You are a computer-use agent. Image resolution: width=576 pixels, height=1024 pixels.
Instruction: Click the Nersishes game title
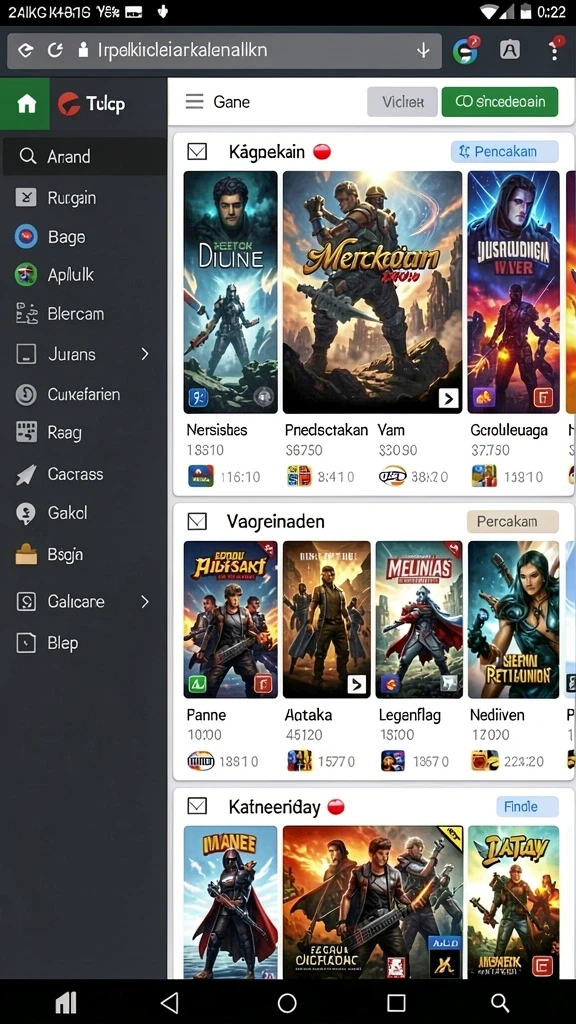(217, 430)
